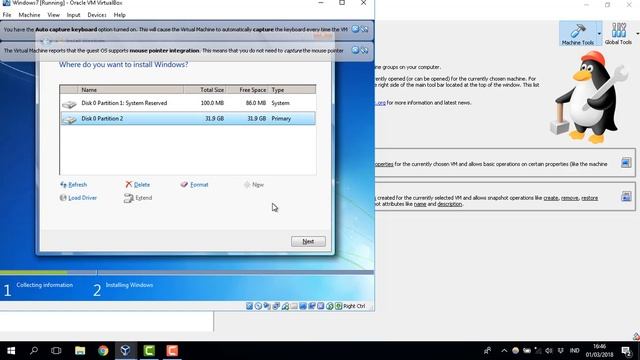Dismiss the Auto capture keyboard notification
The image size is (640, 360).
pyautogui.click(x=355, y=29)
